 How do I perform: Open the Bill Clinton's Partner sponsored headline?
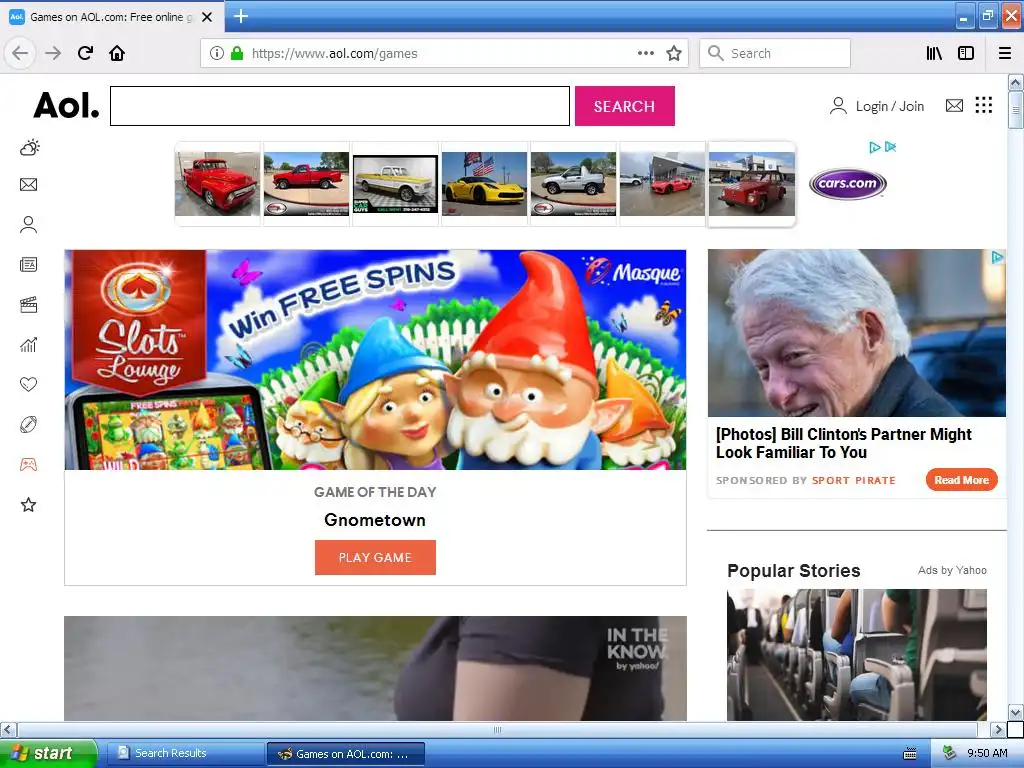pyautogui.click(x=843, y=443)
